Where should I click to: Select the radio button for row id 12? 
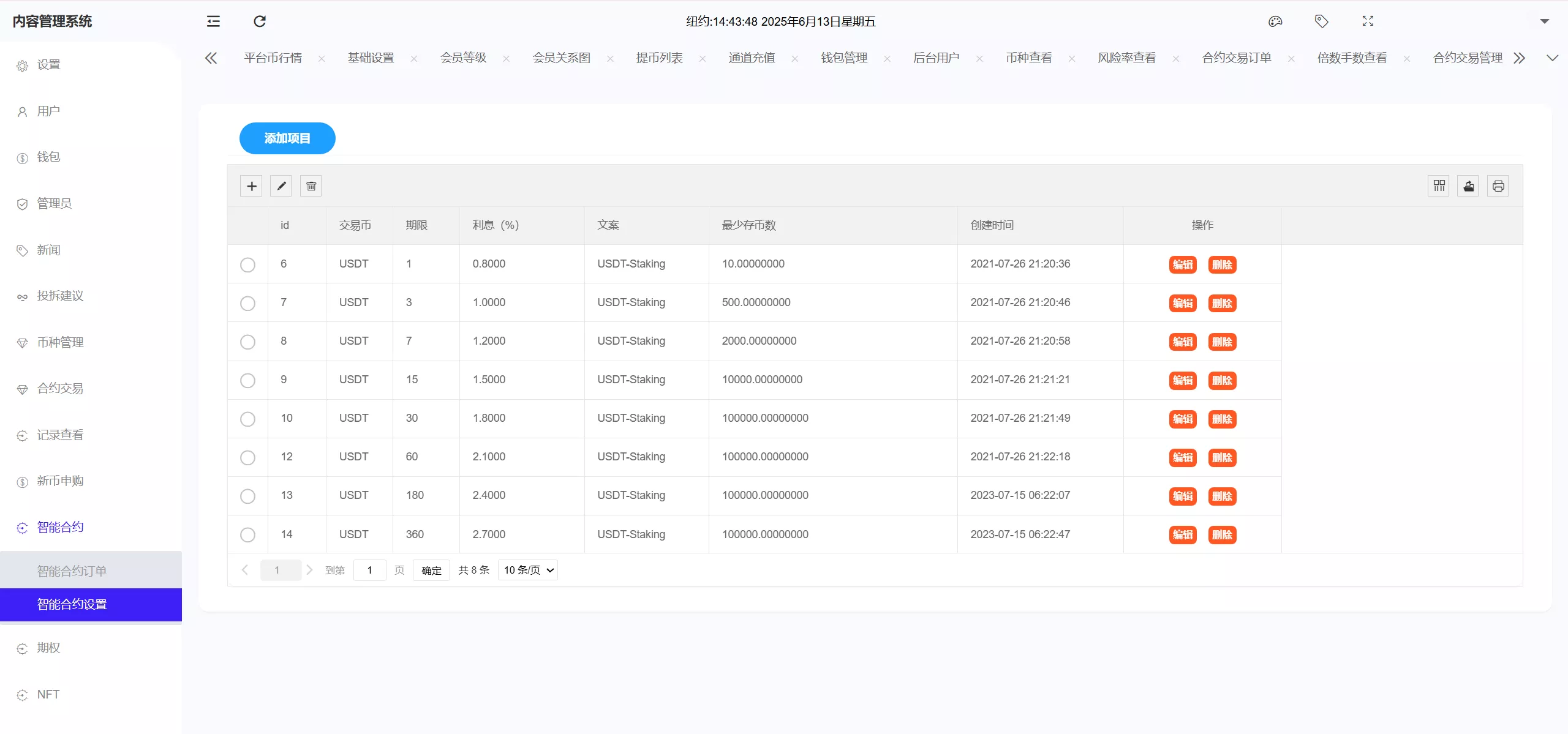pyautogui.click(x=248, y=457)
